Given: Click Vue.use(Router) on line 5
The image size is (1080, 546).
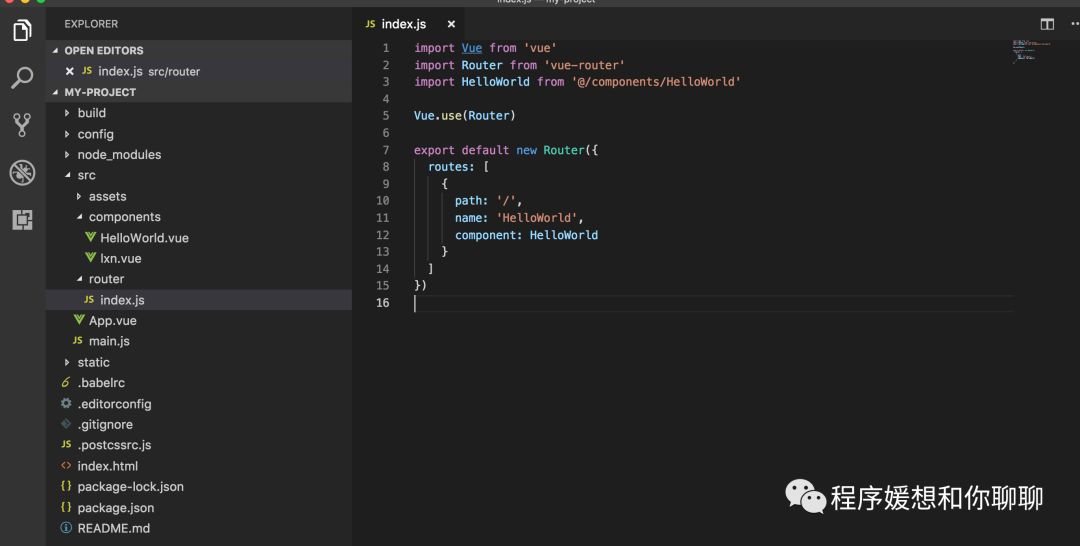Looking at the screenshot, I should (x=465, y=115).
